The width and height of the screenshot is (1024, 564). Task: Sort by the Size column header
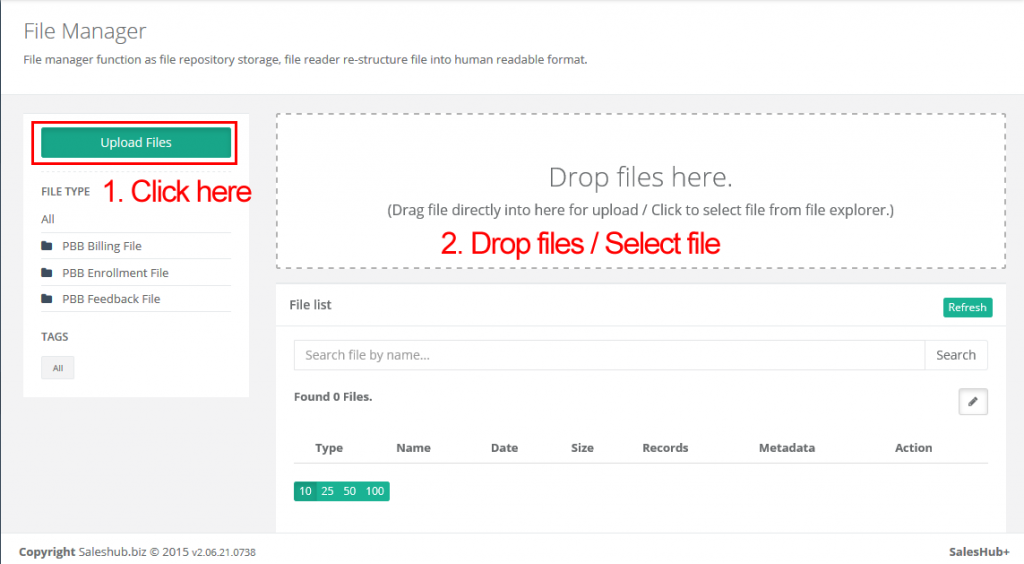(582, 448)
